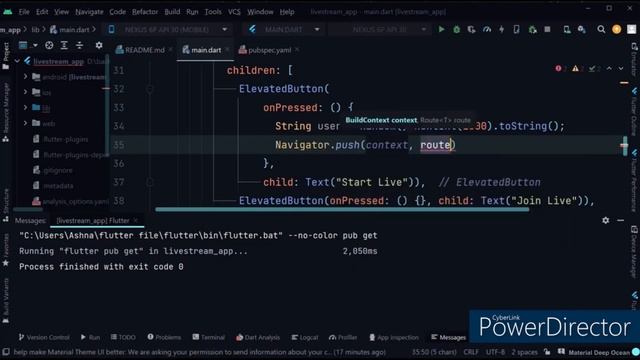Image resolution: width=640 pixels, height=360 pixels.
Task: Collapse the livestream_app root node
Action: click(x=17, y=61)
